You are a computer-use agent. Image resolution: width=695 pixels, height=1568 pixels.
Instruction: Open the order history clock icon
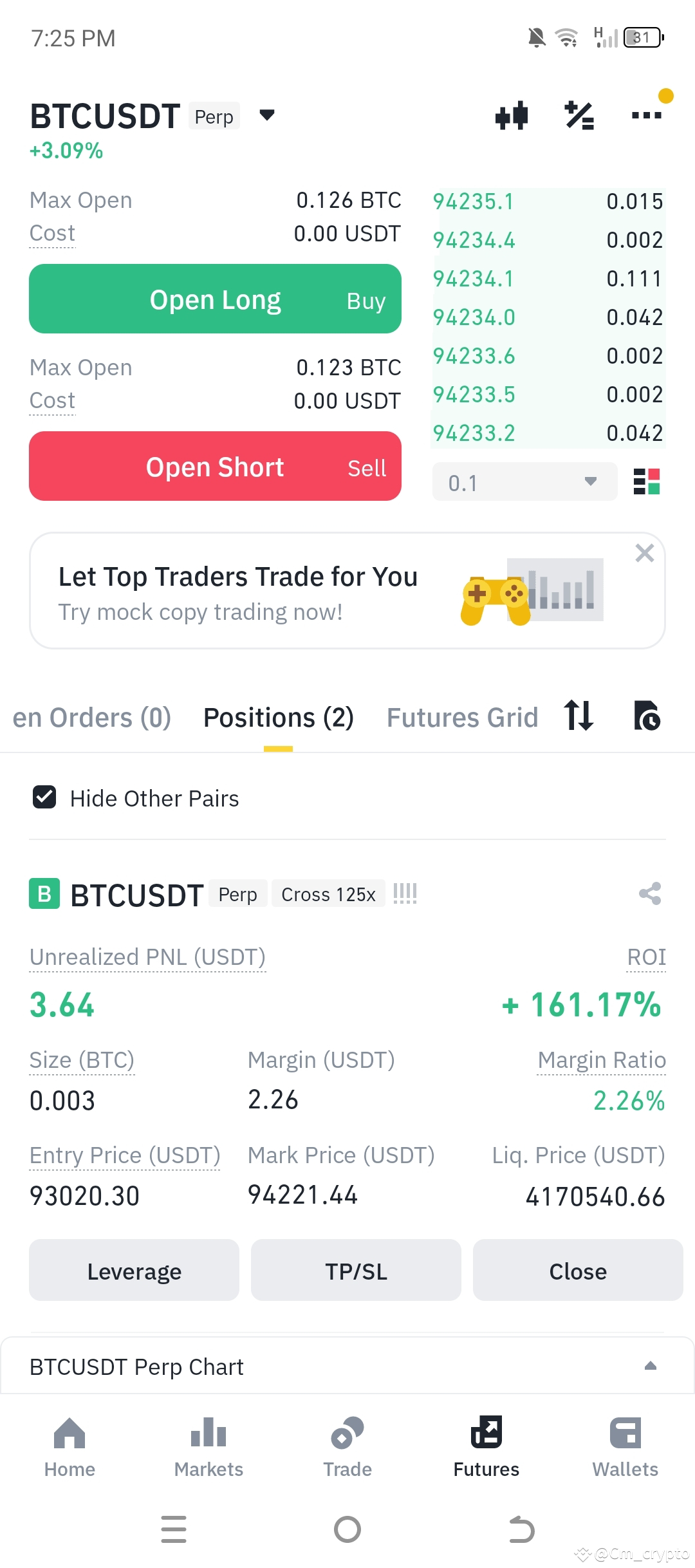[647, 716]
